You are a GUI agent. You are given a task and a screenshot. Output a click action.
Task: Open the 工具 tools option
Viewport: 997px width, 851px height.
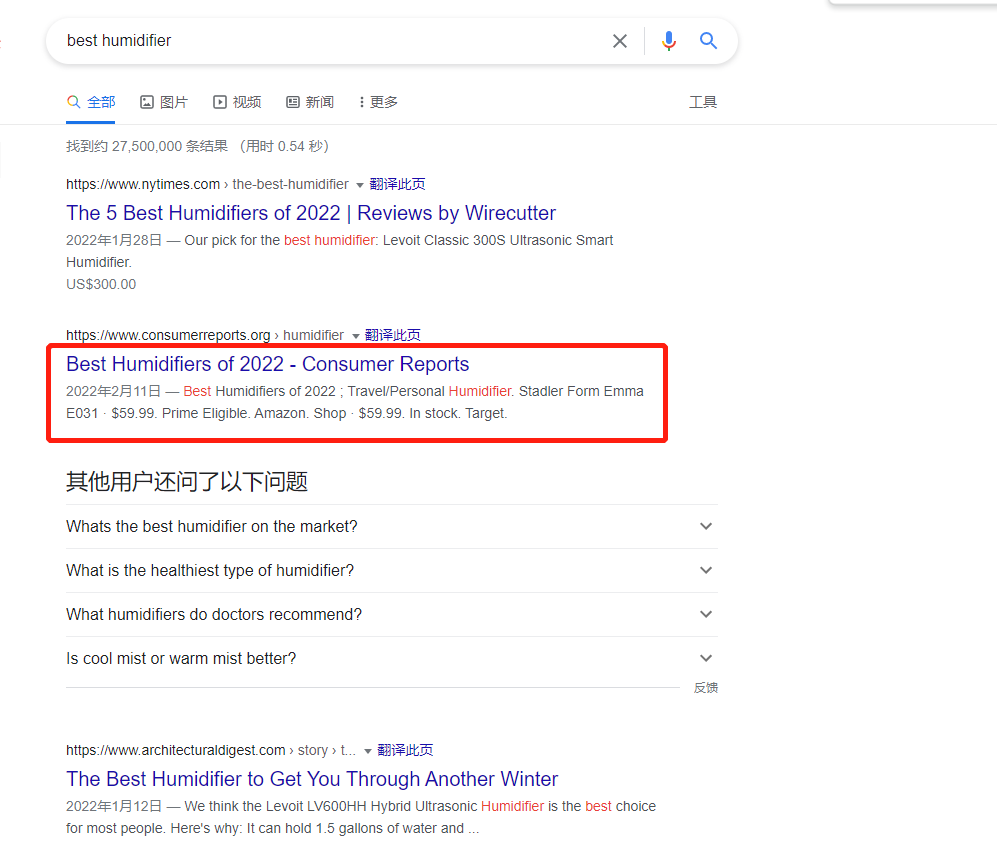click(x=703, y=102)
